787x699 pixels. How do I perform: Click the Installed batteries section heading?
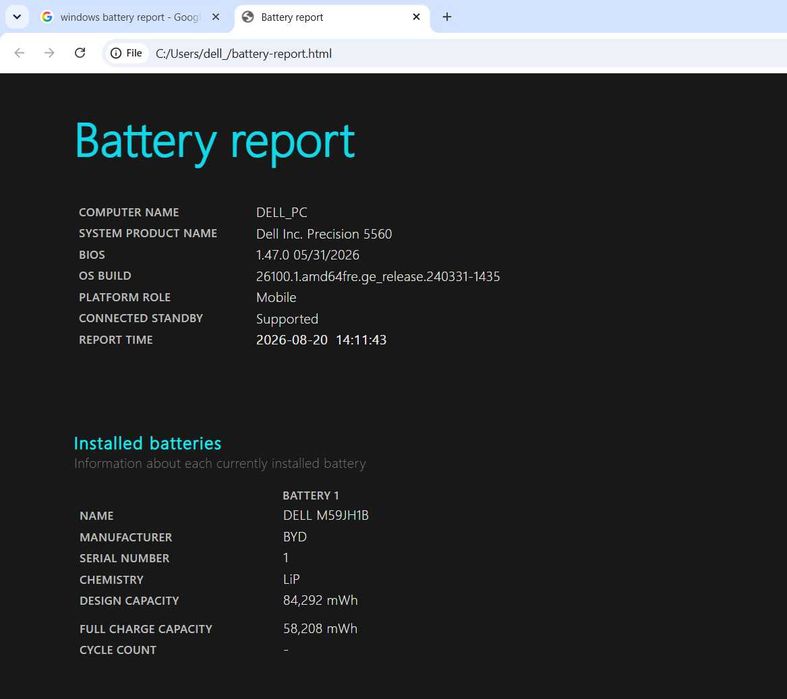point(148,444)
